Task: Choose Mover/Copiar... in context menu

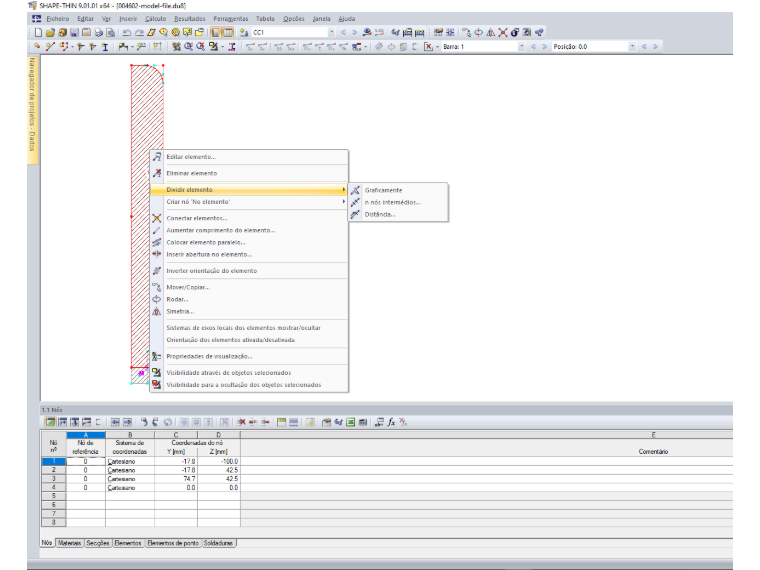Action: [x=249, y=287]
